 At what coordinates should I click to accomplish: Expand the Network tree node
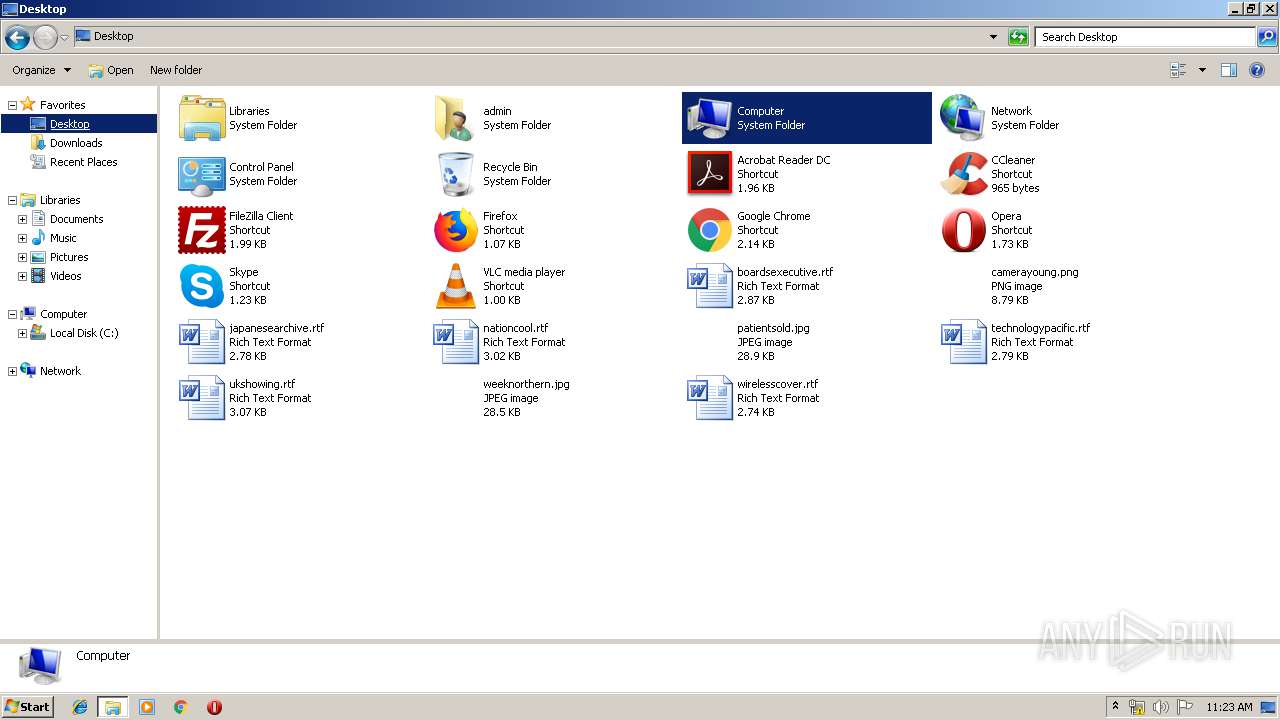pos(12,371)
